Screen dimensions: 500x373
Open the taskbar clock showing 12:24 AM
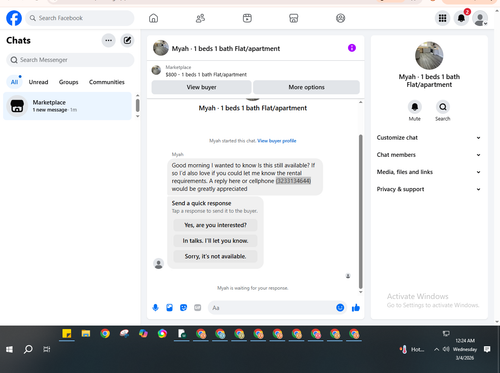(x=465, y=349)
